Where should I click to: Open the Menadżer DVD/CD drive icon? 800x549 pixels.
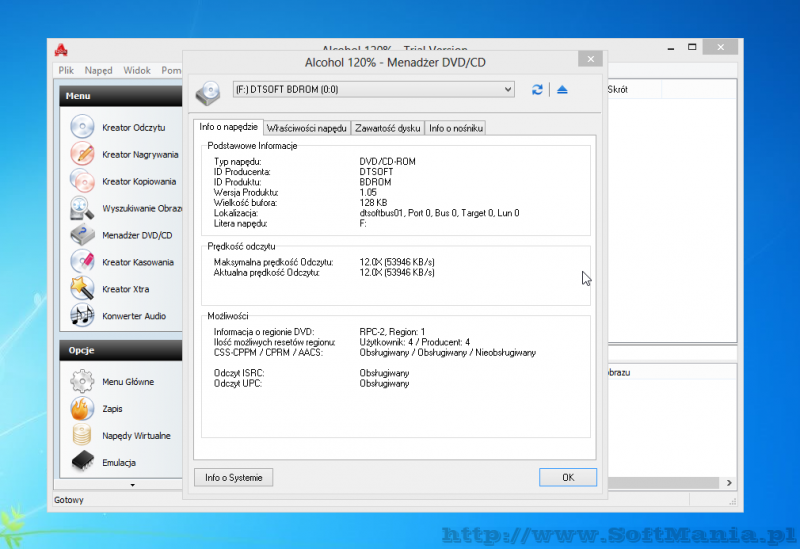pos(82,235)
